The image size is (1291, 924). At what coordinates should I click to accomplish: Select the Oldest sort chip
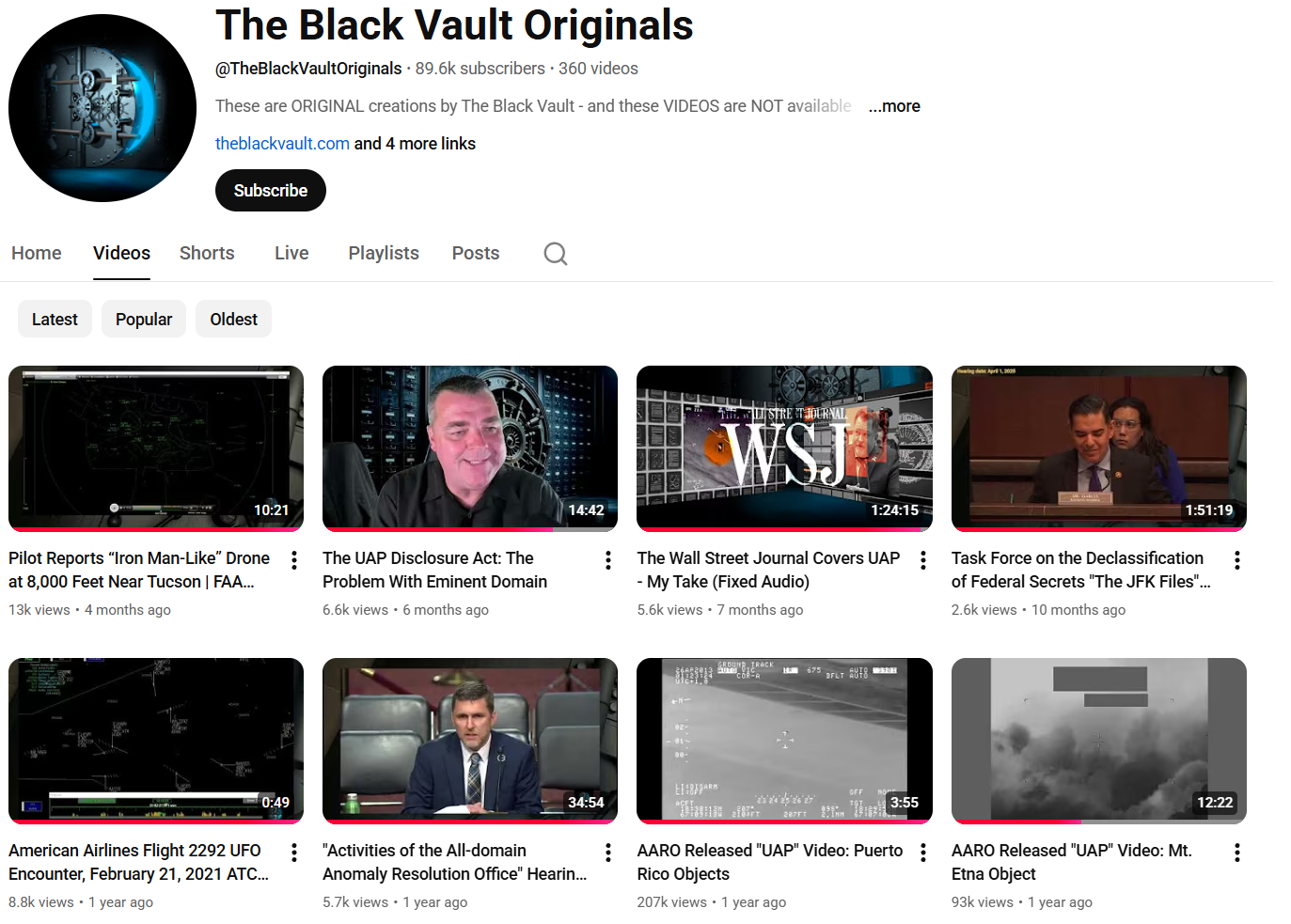pos(233,320)
